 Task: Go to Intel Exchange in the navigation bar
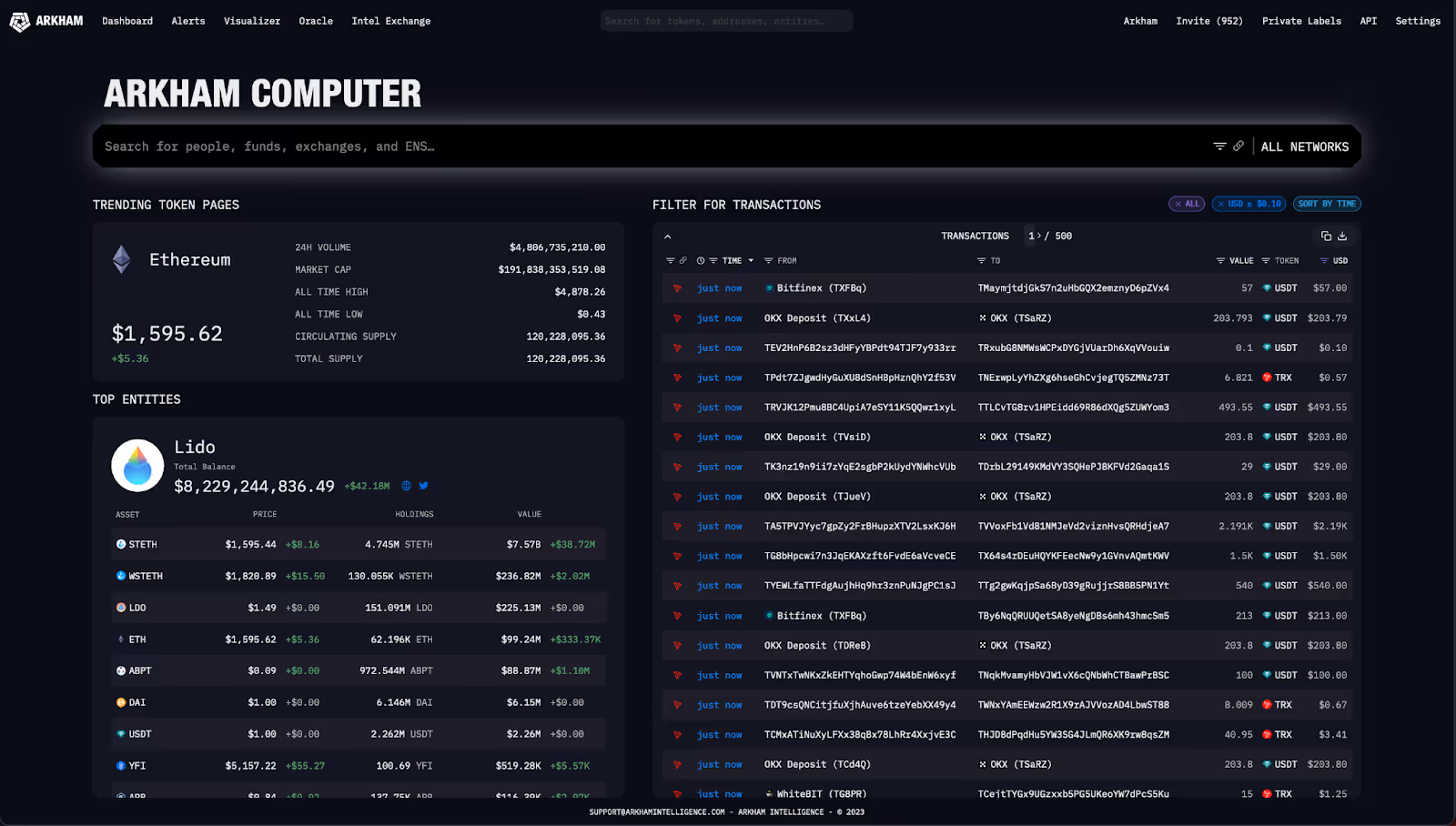click(391, 20)
